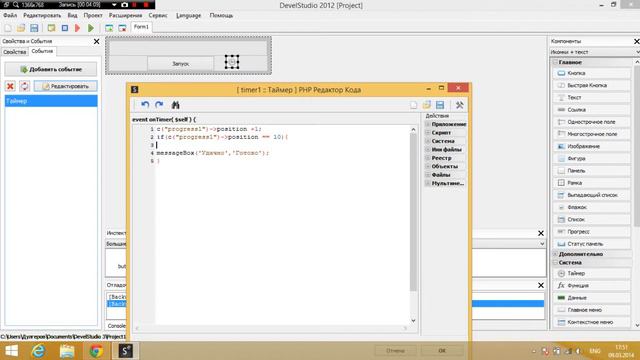Collapse the Главное components section

[556, 62]
